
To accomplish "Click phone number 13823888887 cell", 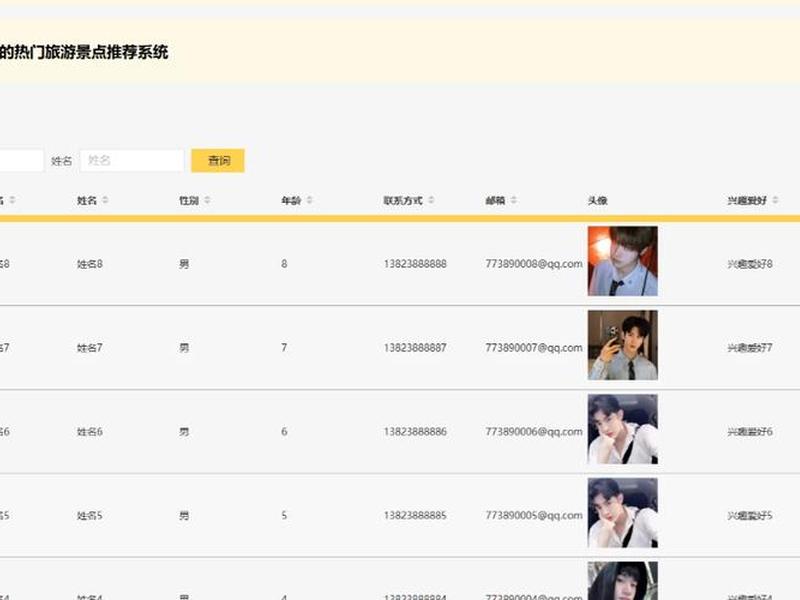I will [415, 347].
